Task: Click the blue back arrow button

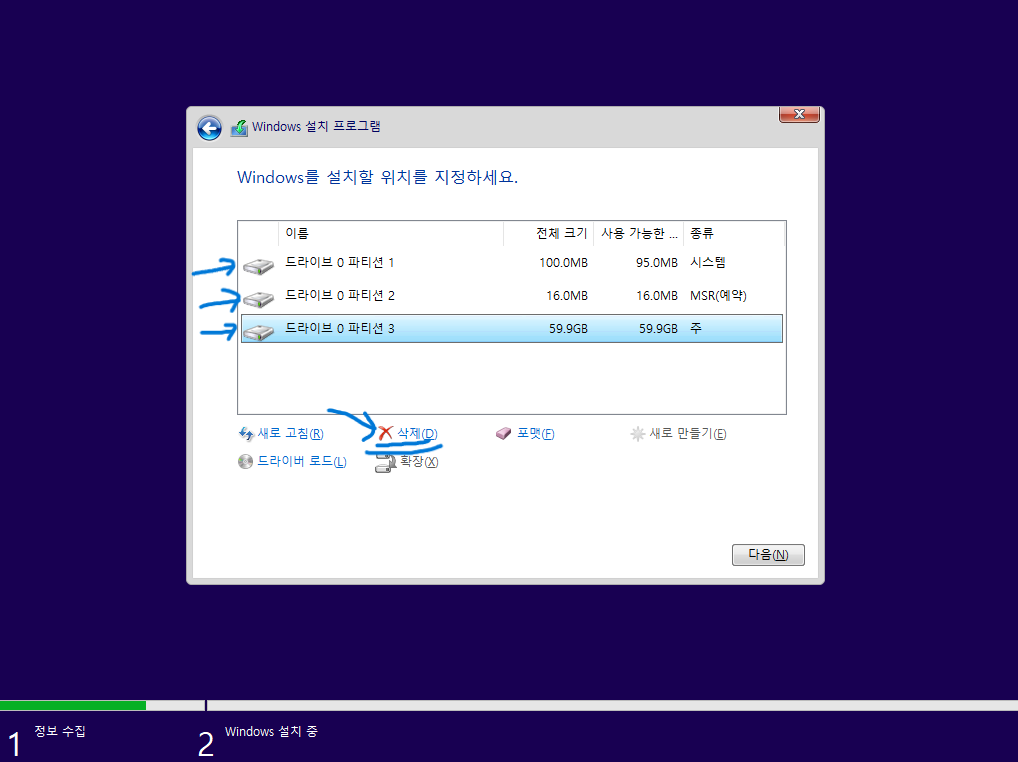Action: click(x=209, y=128)
